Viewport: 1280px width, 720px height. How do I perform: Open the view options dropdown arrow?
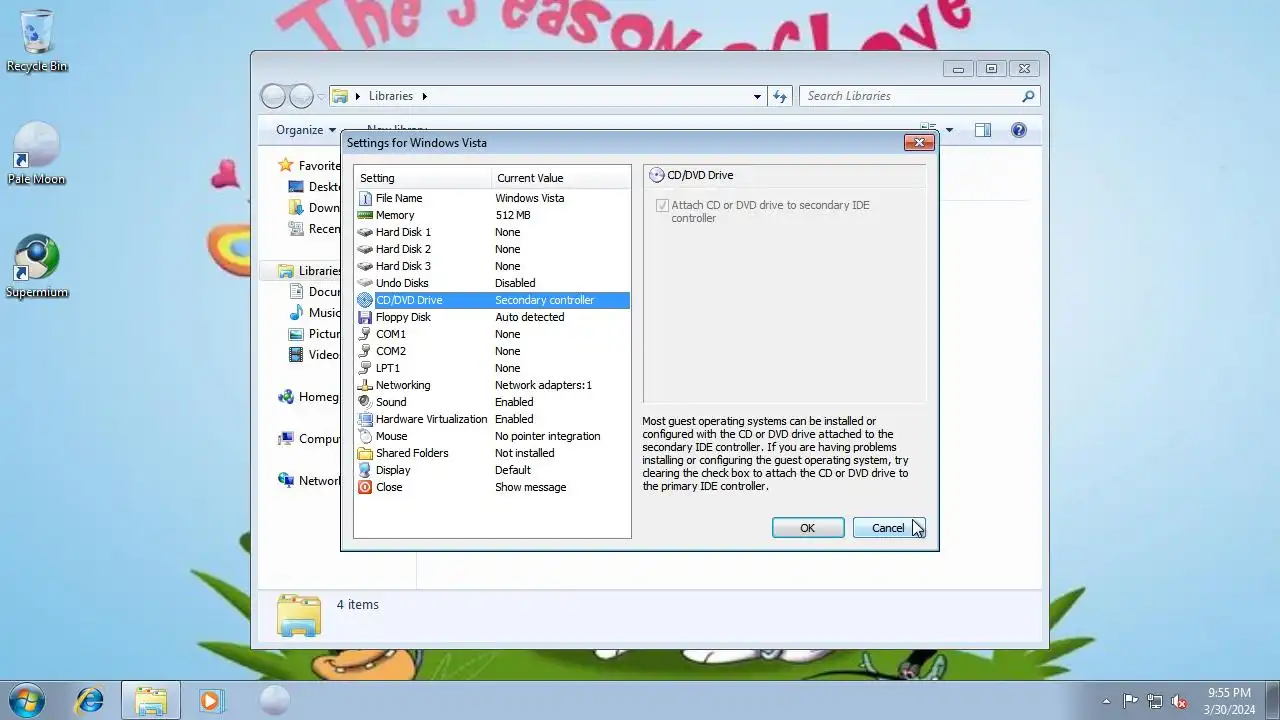pyautogui.click(x=949, y=130)
